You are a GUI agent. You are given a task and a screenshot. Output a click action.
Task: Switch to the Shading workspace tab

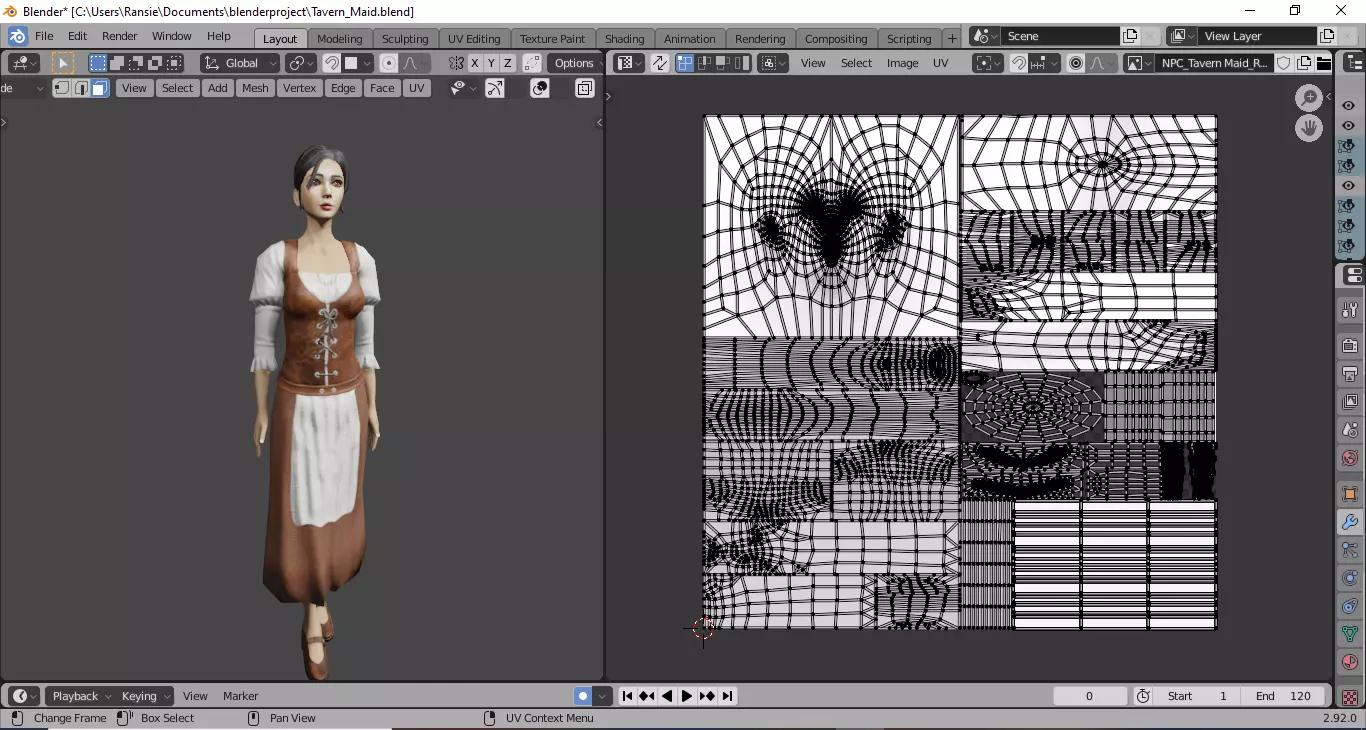(x=625, y=39)
